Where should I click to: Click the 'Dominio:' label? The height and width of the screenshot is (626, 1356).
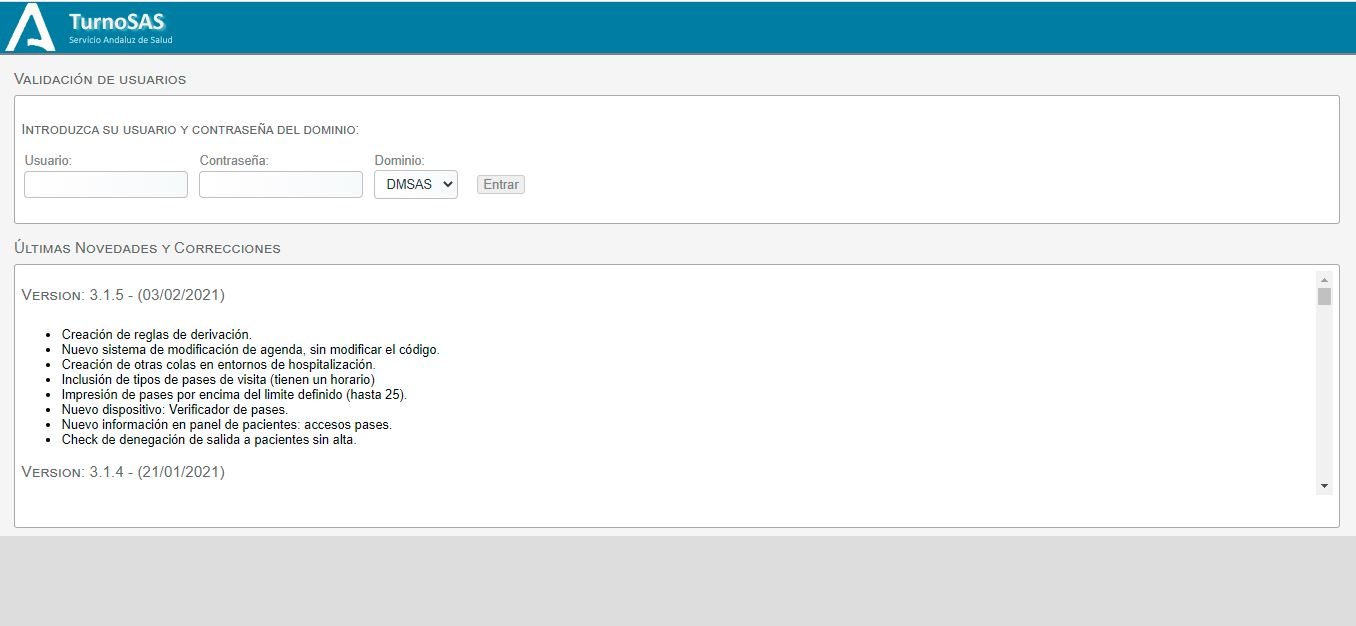pos(400,160)
